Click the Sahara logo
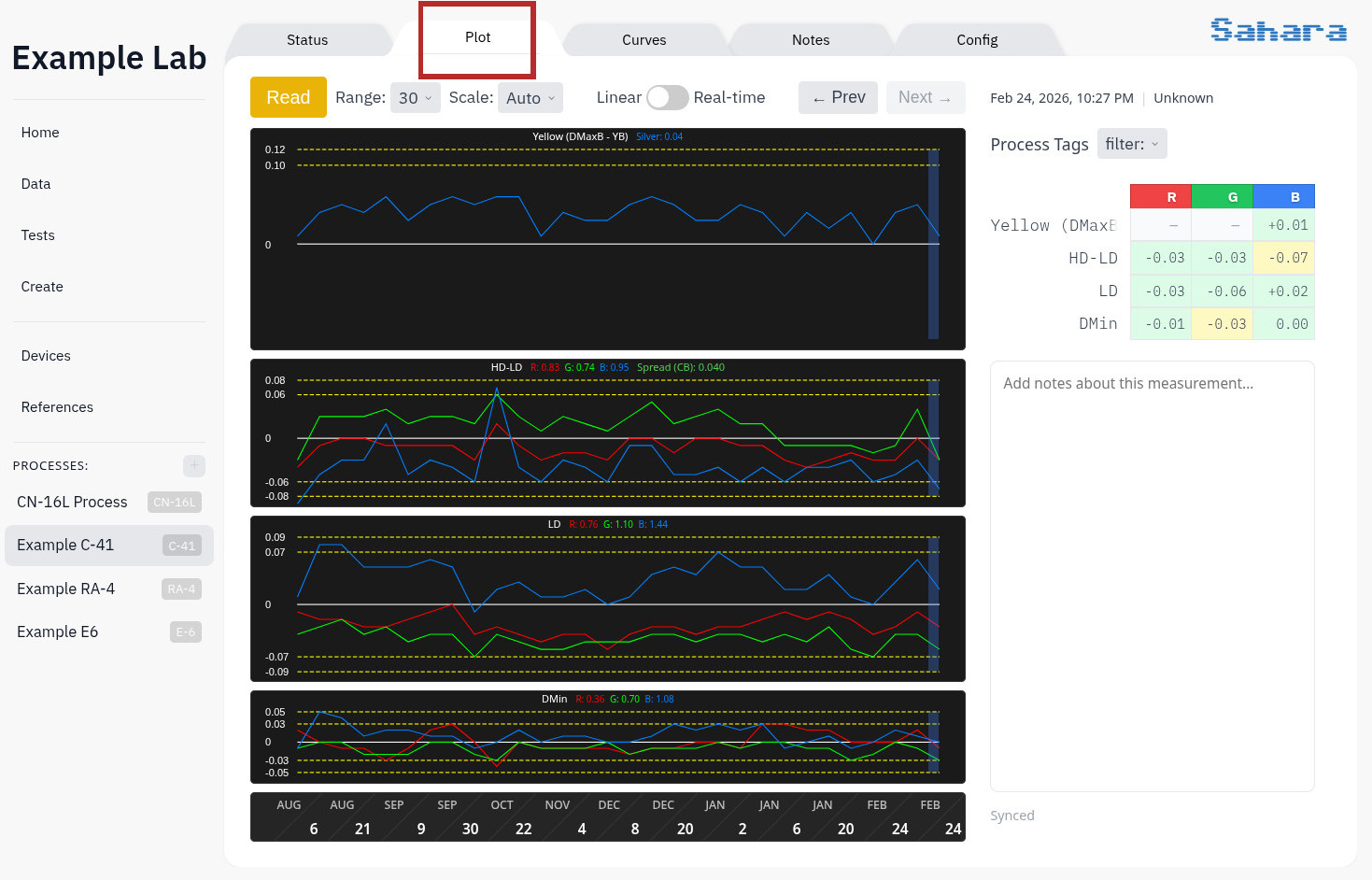 click(x=1278, y=30)
